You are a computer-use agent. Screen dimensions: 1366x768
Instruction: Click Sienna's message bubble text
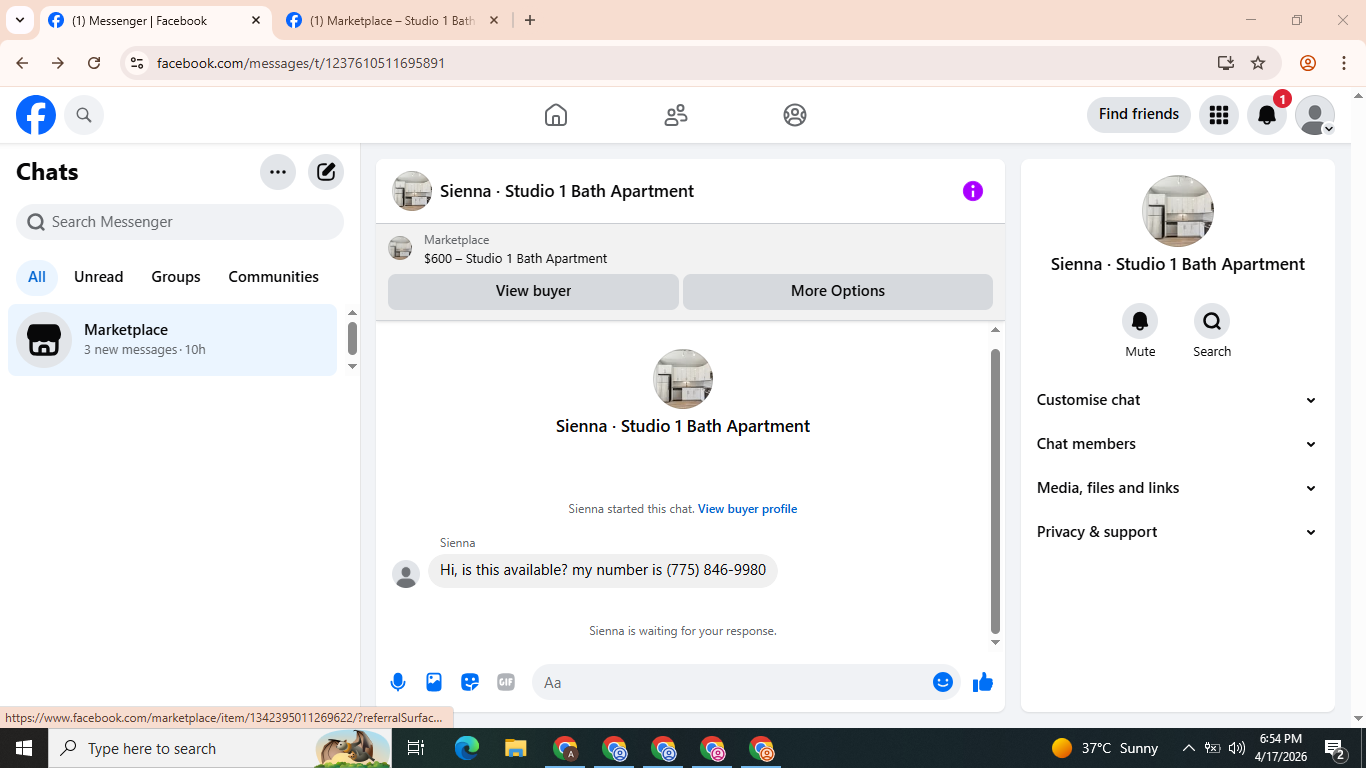[x=603, y=570]
